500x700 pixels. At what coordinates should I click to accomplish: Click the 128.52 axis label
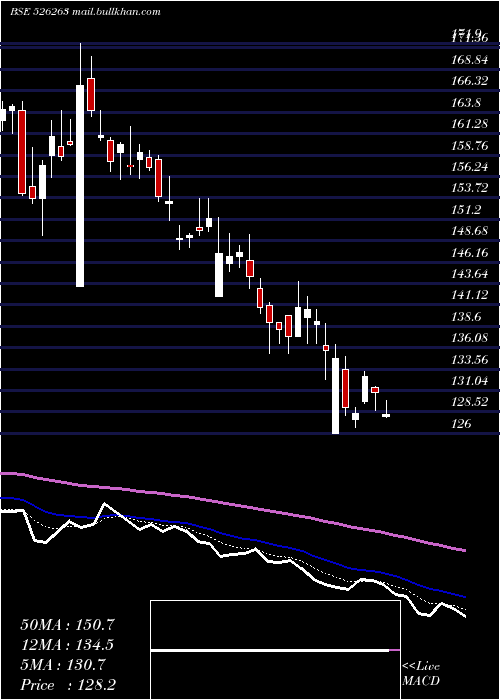[x=469, y=402]
